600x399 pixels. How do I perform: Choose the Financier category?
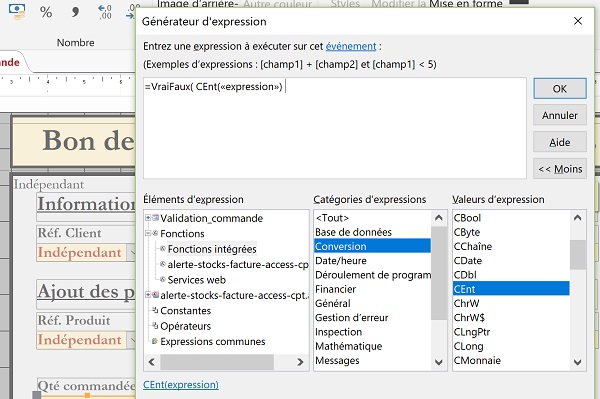click(x=372, y=289)
